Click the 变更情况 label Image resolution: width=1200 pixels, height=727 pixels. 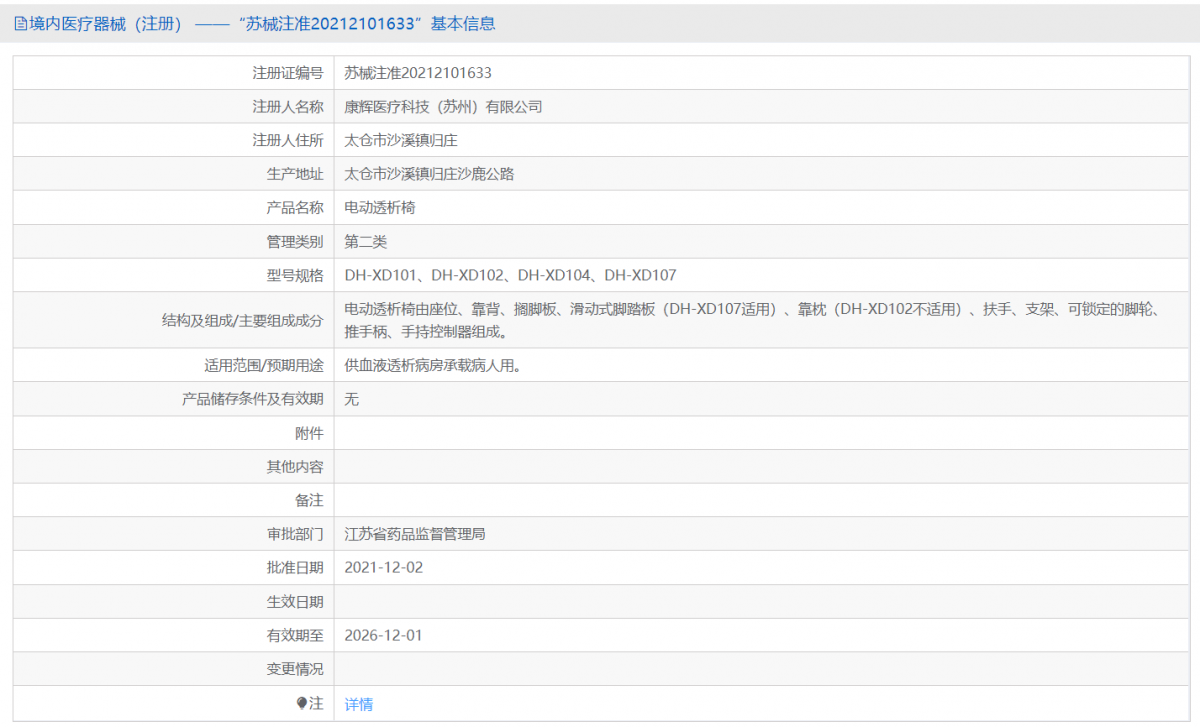295,669
